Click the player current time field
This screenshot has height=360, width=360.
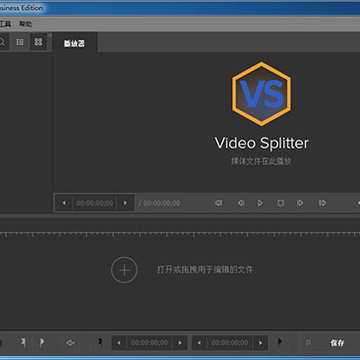pyautogui.click(x=95, y=203)
